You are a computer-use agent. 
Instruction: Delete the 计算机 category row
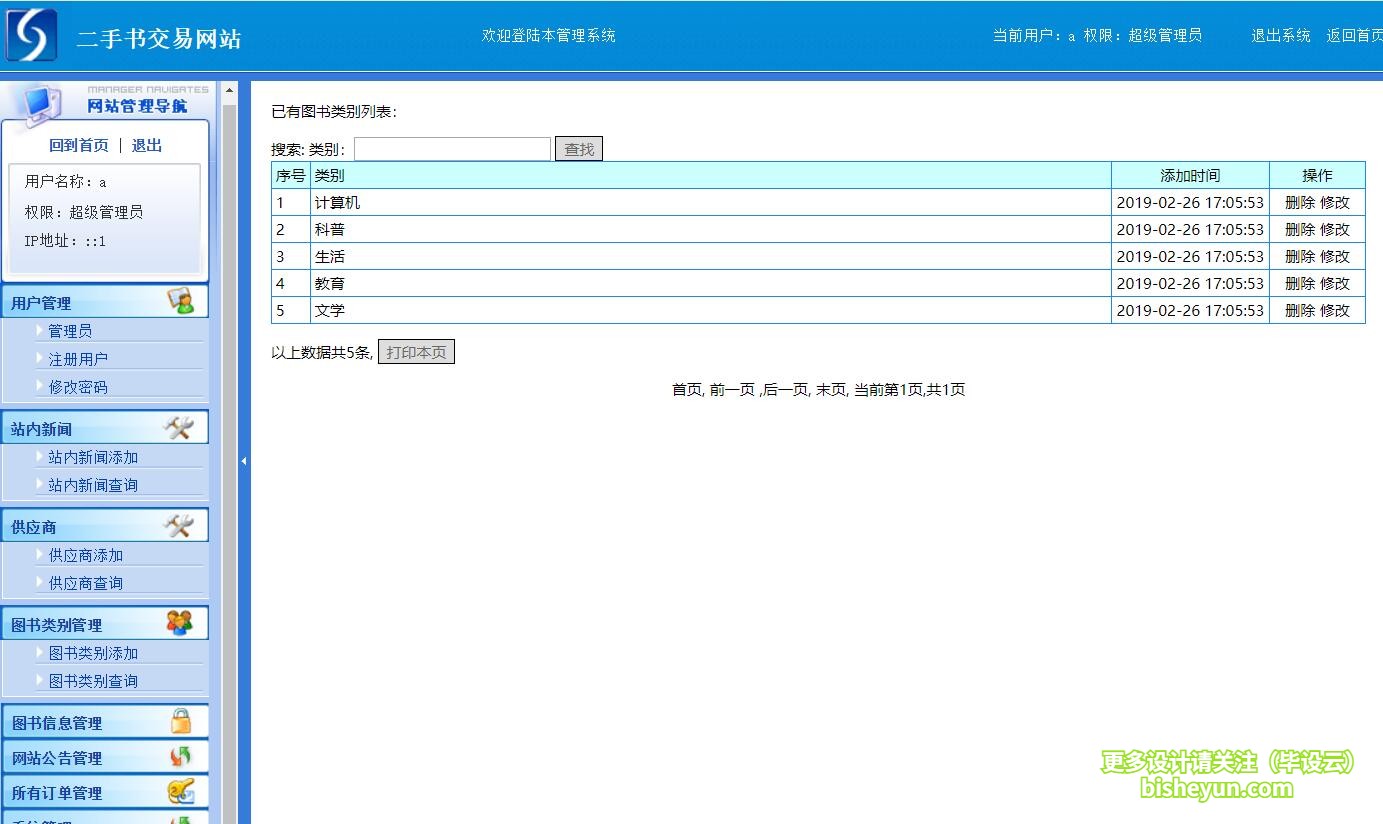pyautogui.click(x=1300, y=202)
